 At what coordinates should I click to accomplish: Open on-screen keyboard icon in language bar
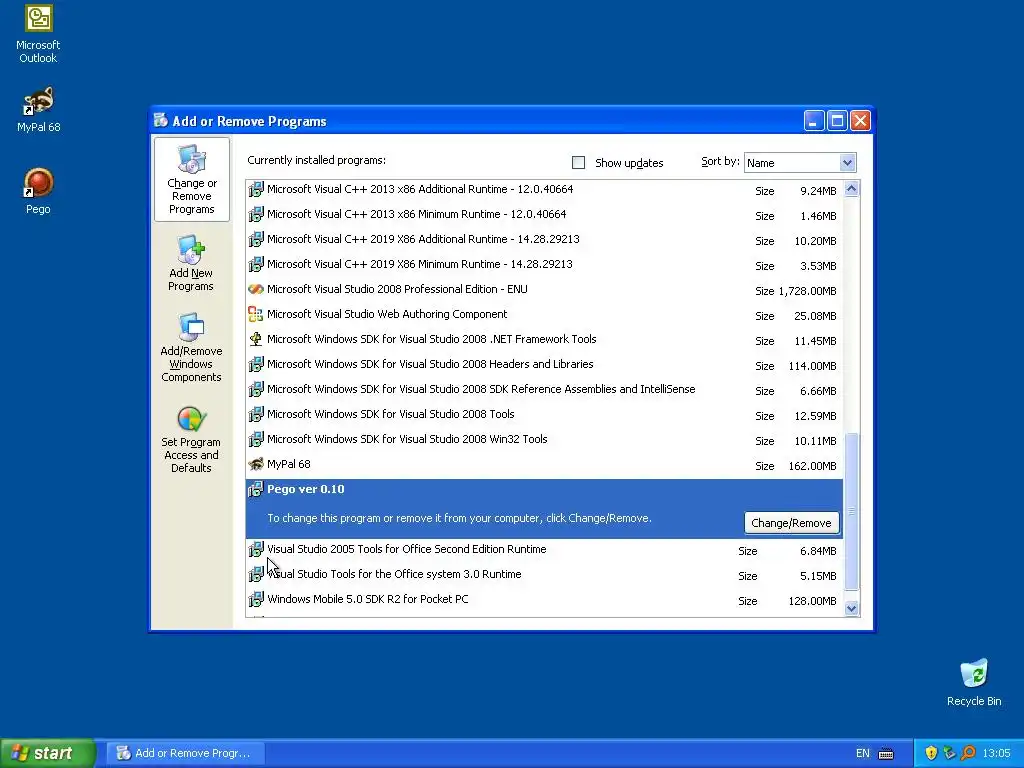coord(886,754)
